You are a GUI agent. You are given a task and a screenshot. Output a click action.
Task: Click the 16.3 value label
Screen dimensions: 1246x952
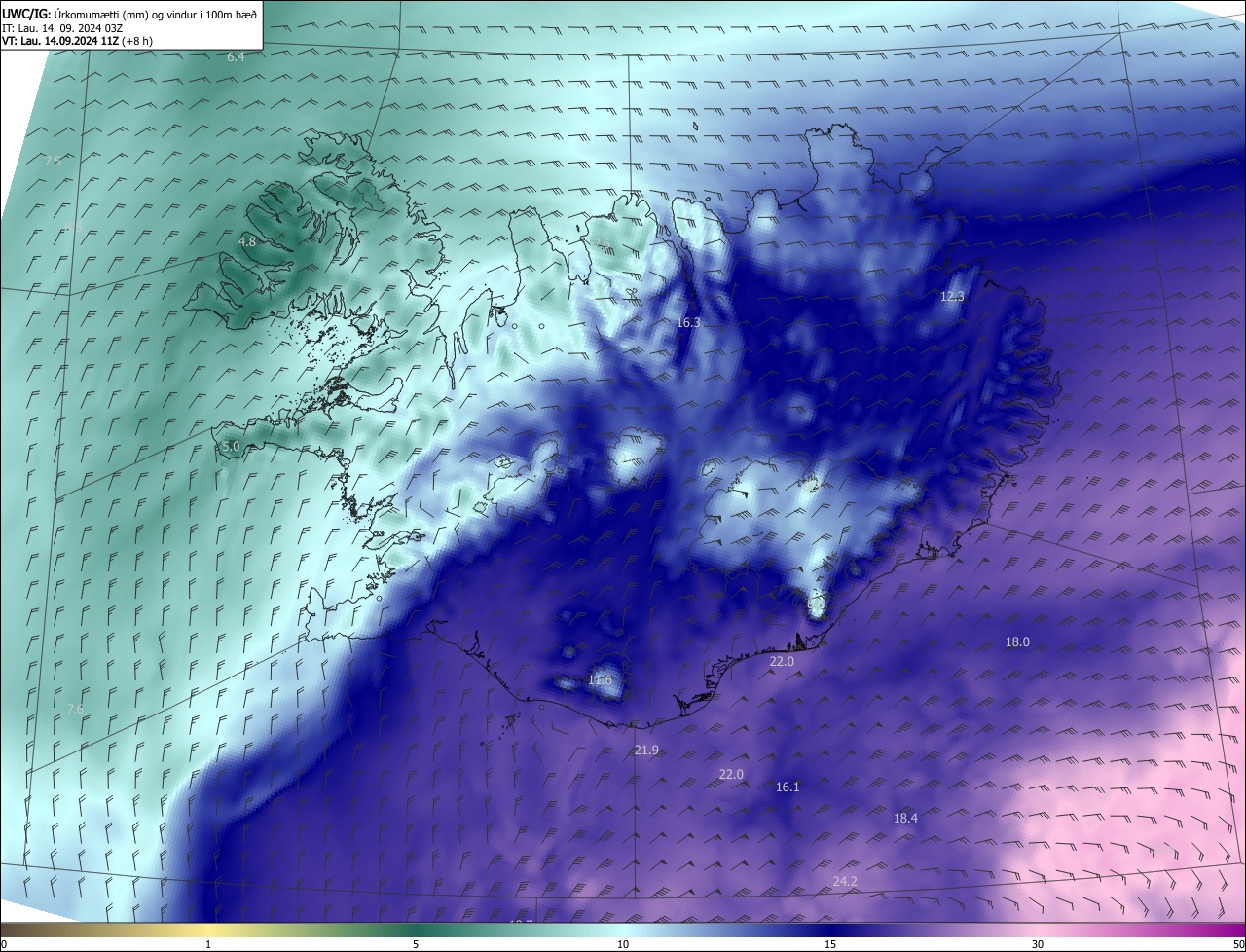(687, 322)
